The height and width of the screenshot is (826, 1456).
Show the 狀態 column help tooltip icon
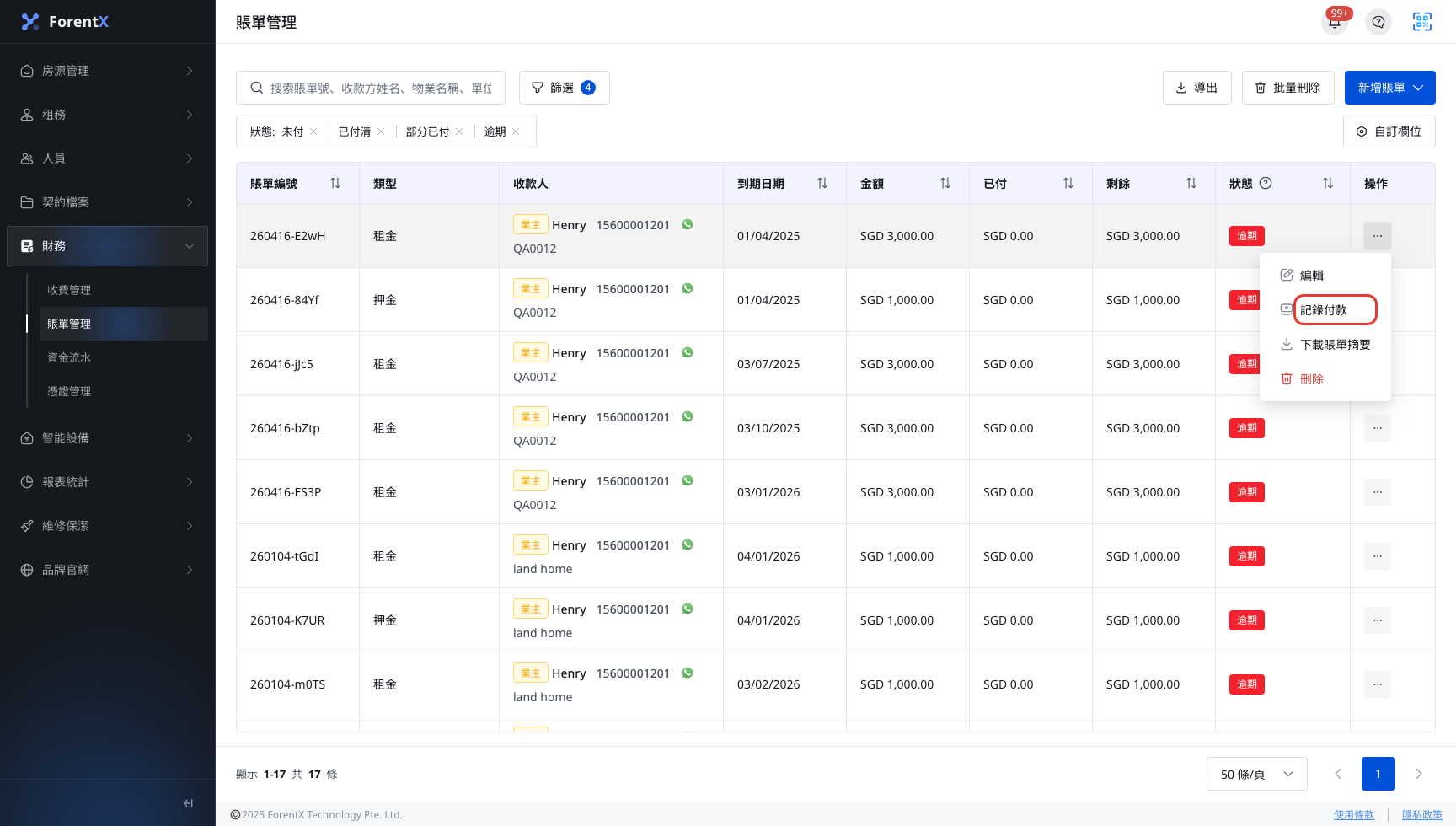pos(1266,183)
